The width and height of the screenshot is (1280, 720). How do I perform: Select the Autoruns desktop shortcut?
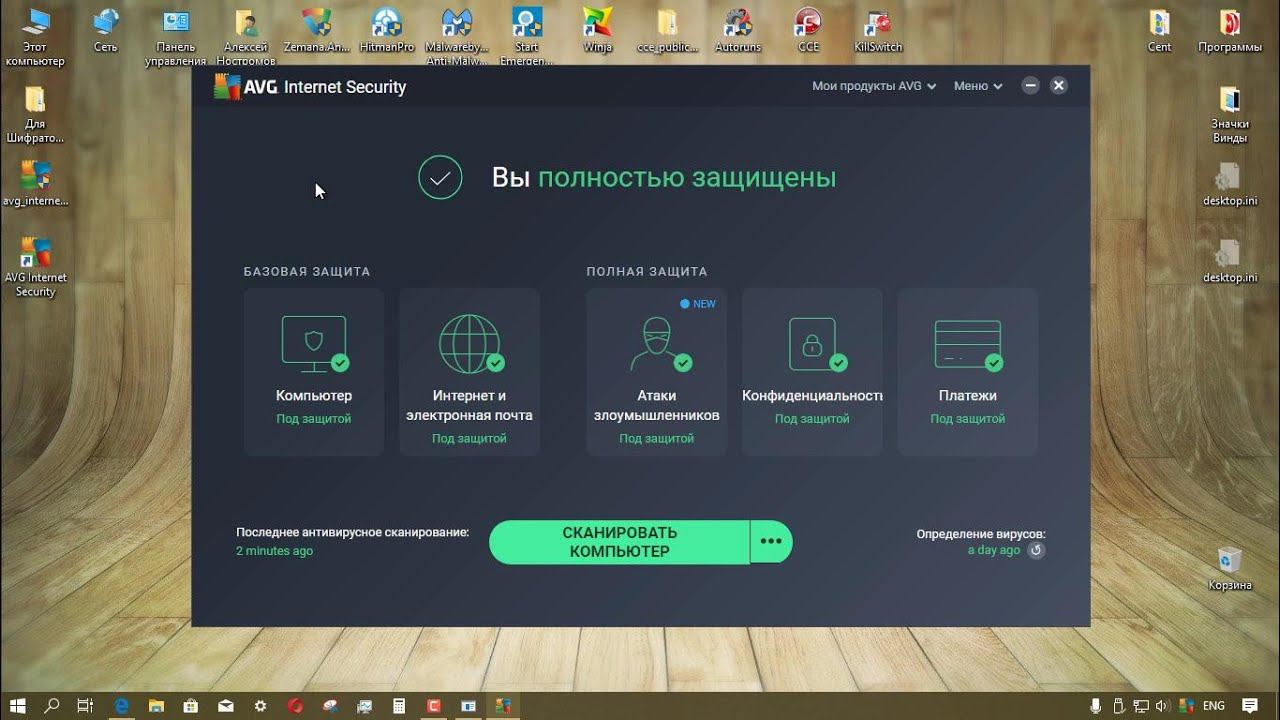point(738,31)
